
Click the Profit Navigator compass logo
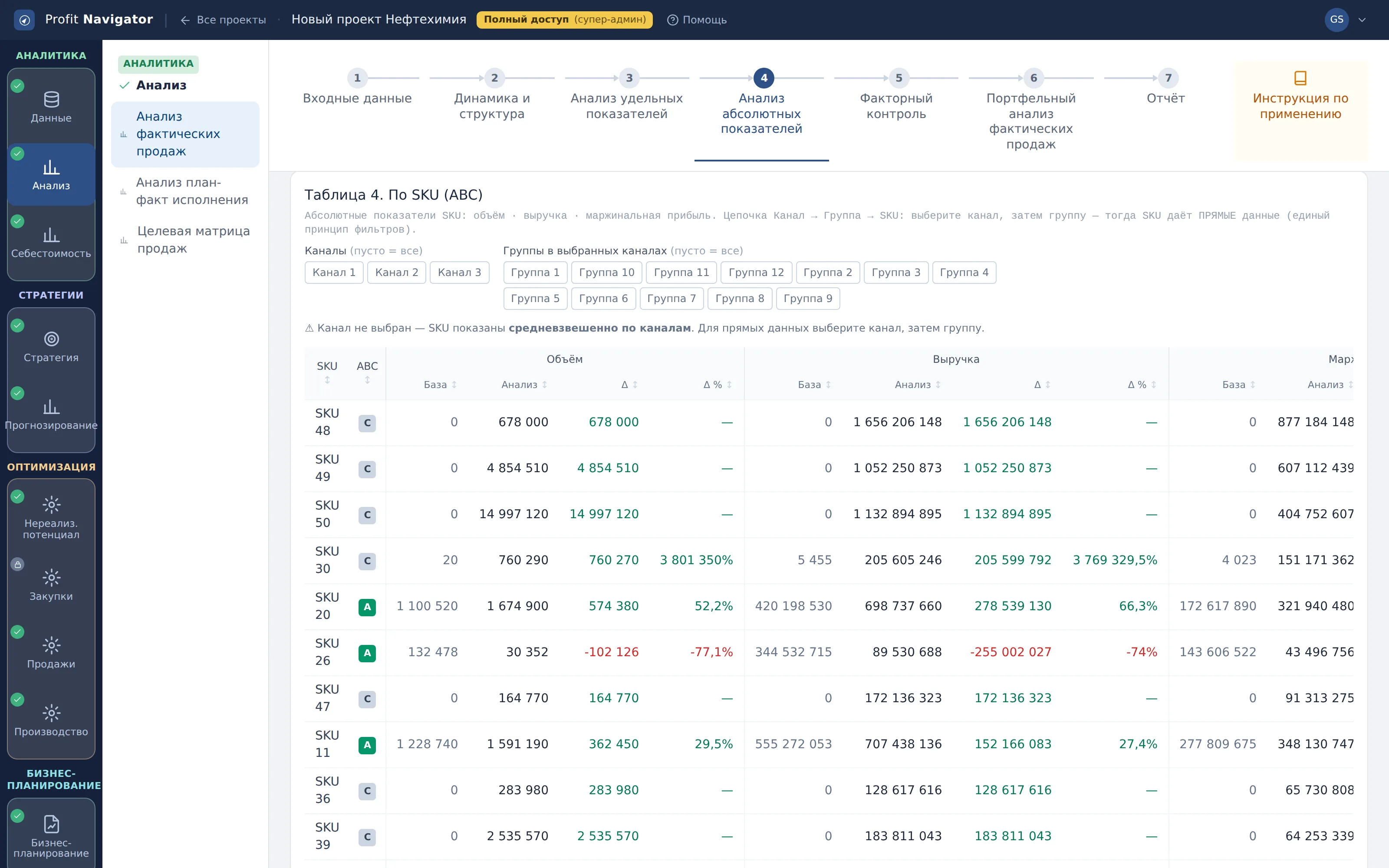pyautogui.click(x=24, y=20)
